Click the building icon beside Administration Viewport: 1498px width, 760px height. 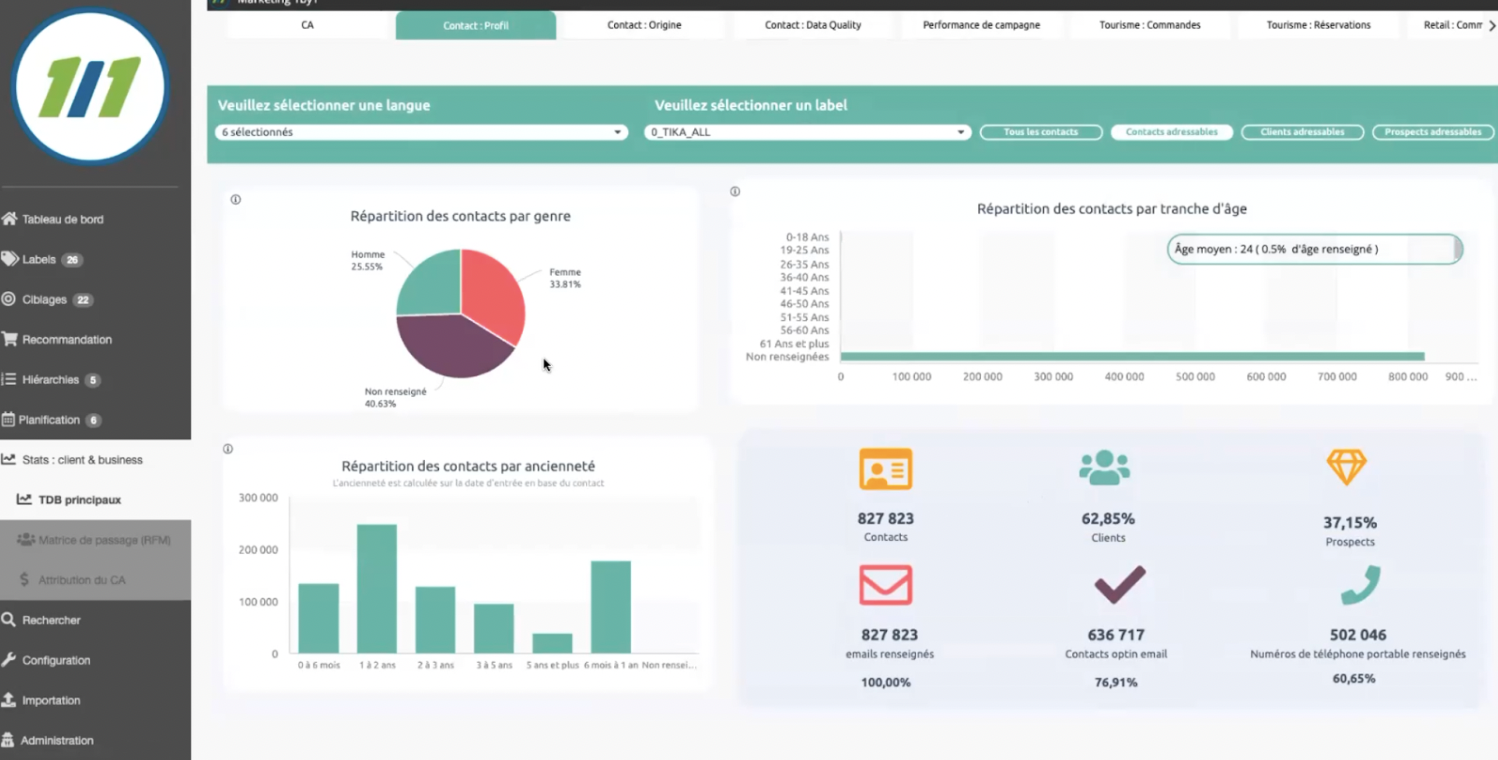(x=9, y=740)
